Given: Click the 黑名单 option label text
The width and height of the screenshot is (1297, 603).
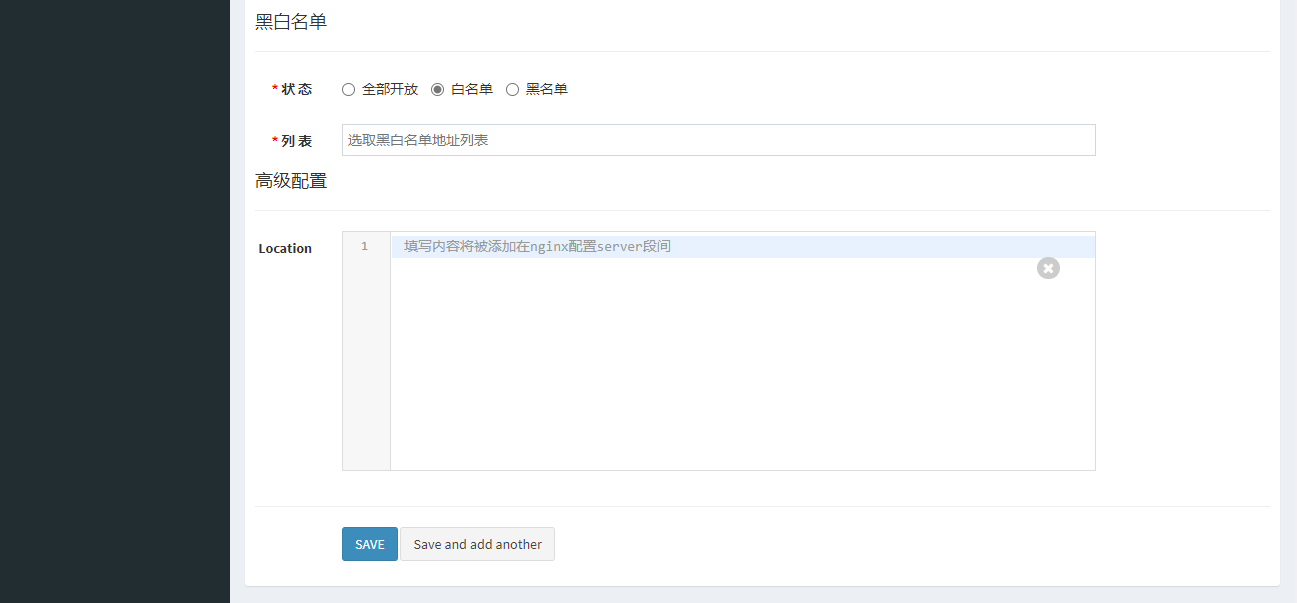Looking at the screenshot, I should pos(547,89).
